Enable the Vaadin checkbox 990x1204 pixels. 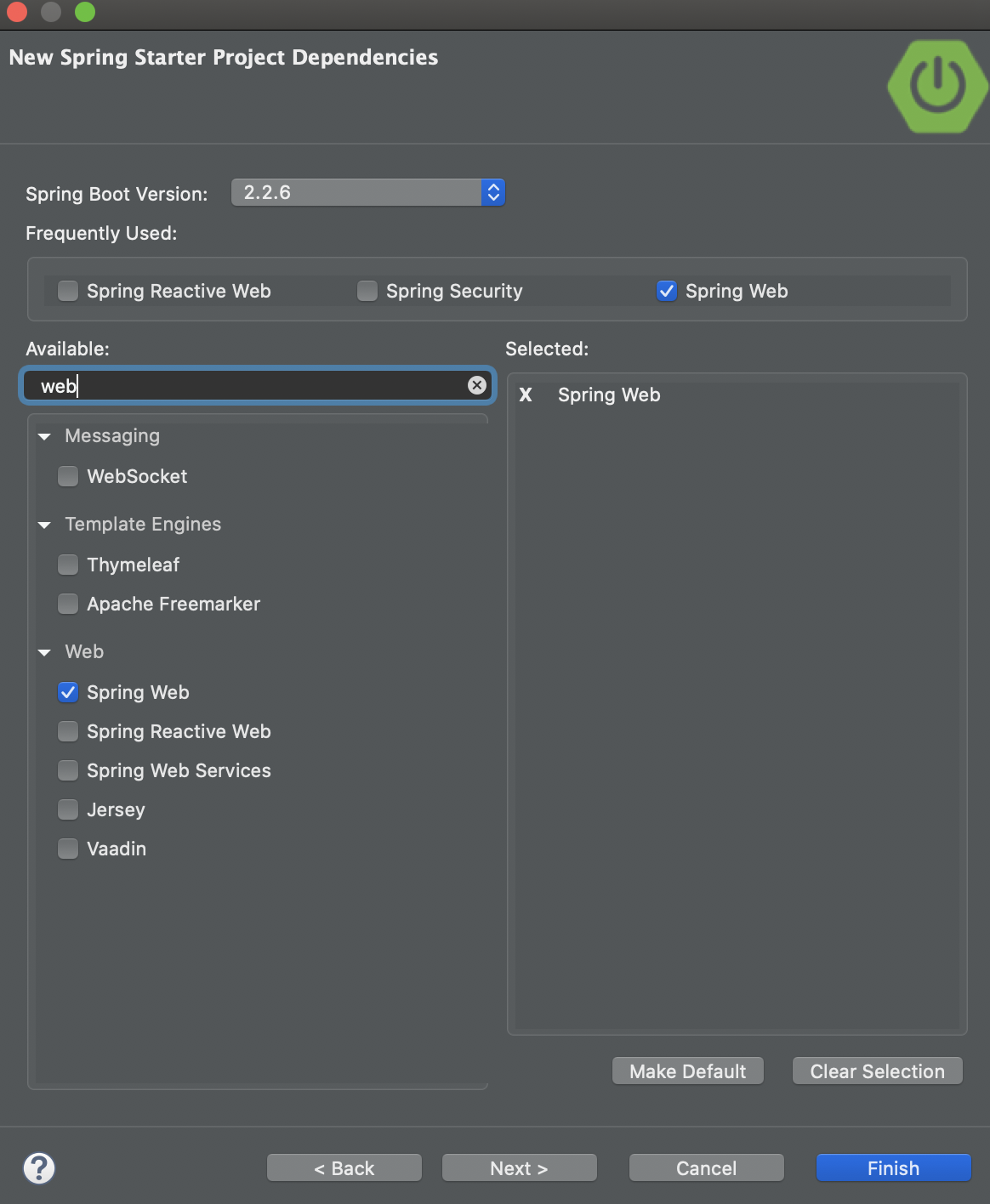68,849
